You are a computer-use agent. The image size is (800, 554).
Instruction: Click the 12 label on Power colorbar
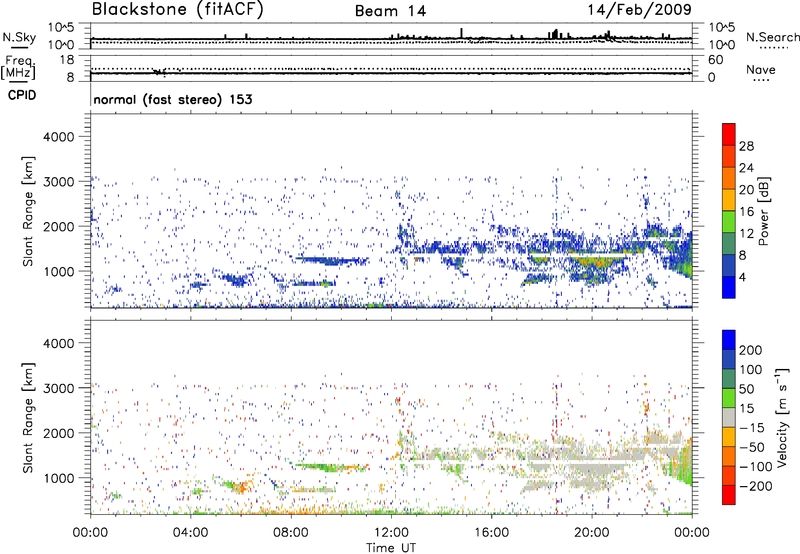click(x=746, y=234)
